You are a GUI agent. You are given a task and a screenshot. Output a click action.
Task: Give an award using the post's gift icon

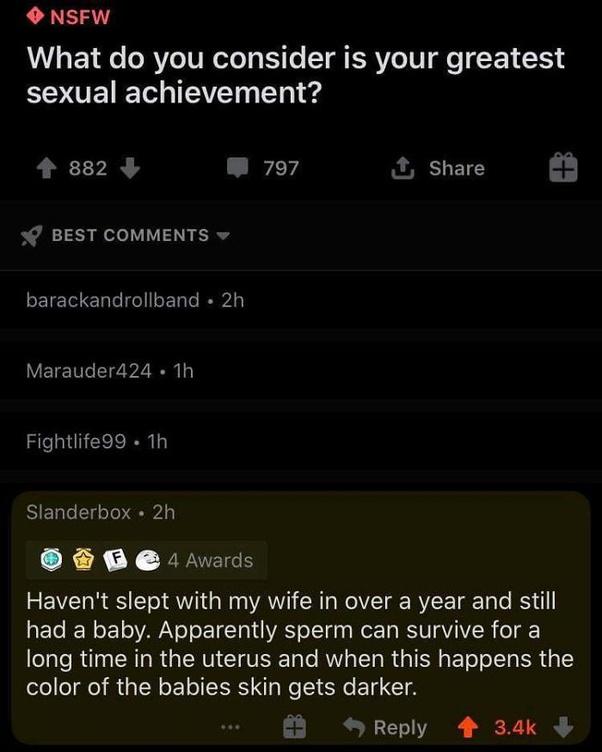(x=563, y=169)
